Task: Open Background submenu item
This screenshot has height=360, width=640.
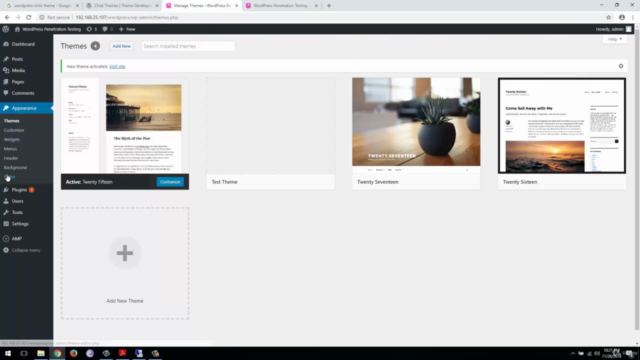Action: tap(16, 167)
